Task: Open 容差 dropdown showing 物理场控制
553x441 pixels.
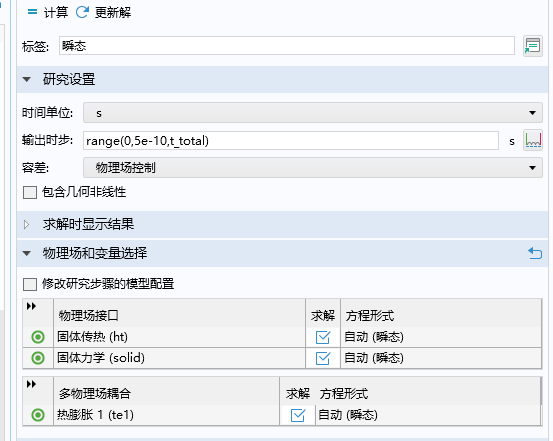Action: [x=313, y=168]
